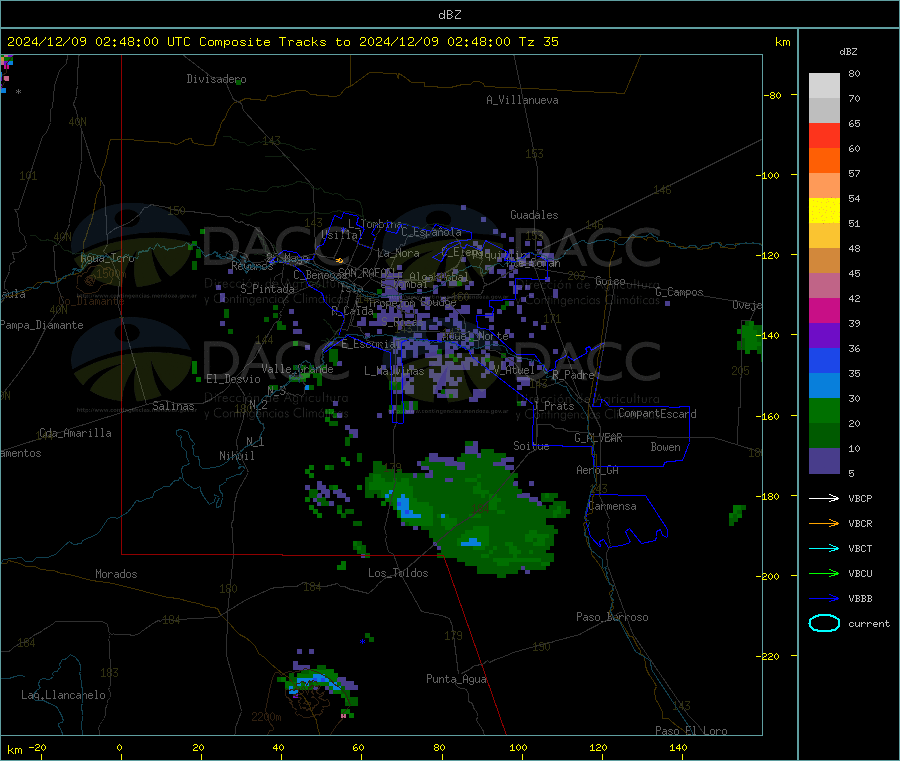Screen dimensions: 900x761
Task: Click the J_Prats label
Action: point(554,406)
